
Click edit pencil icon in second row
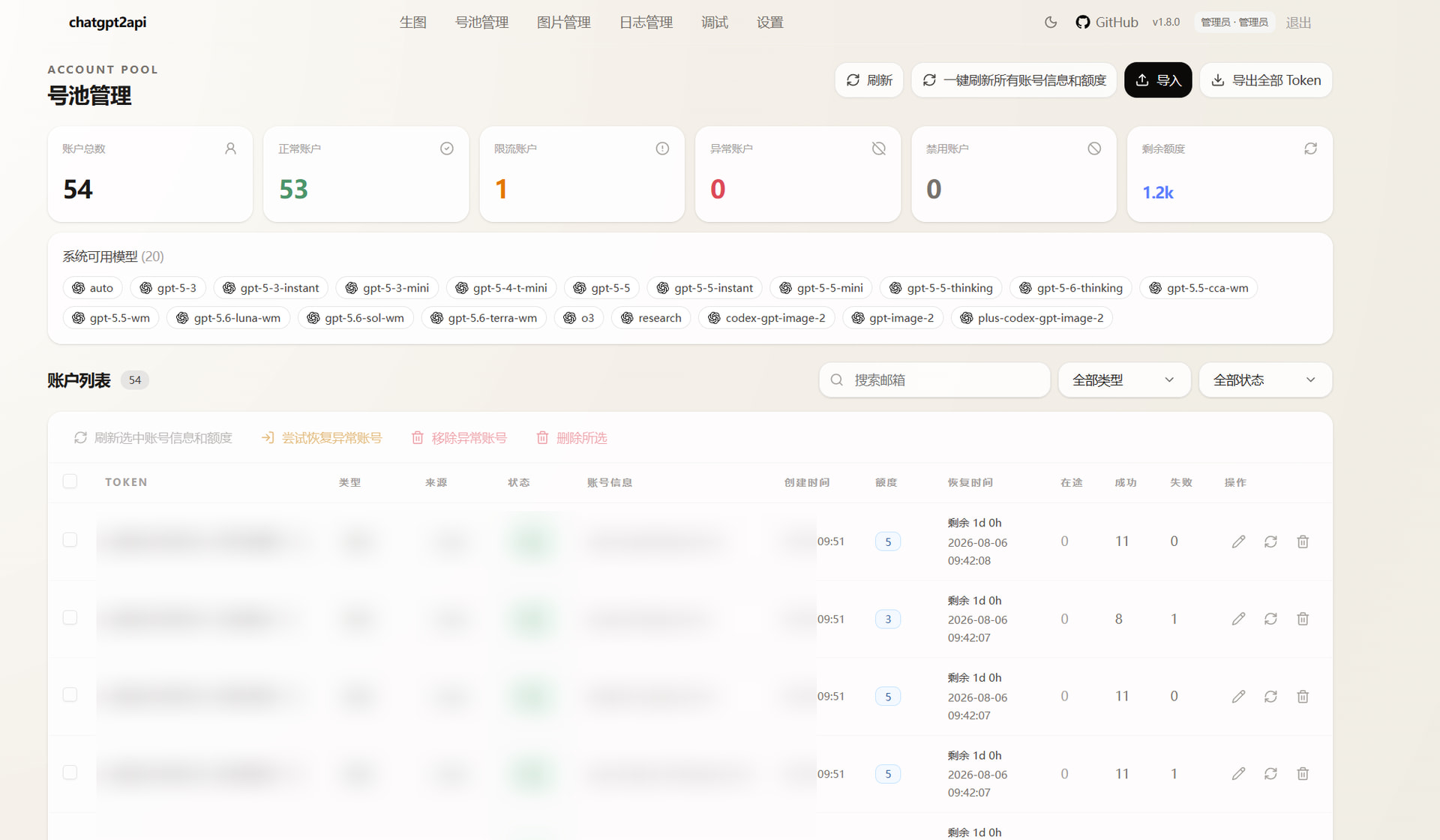[x=1238, y=619]
